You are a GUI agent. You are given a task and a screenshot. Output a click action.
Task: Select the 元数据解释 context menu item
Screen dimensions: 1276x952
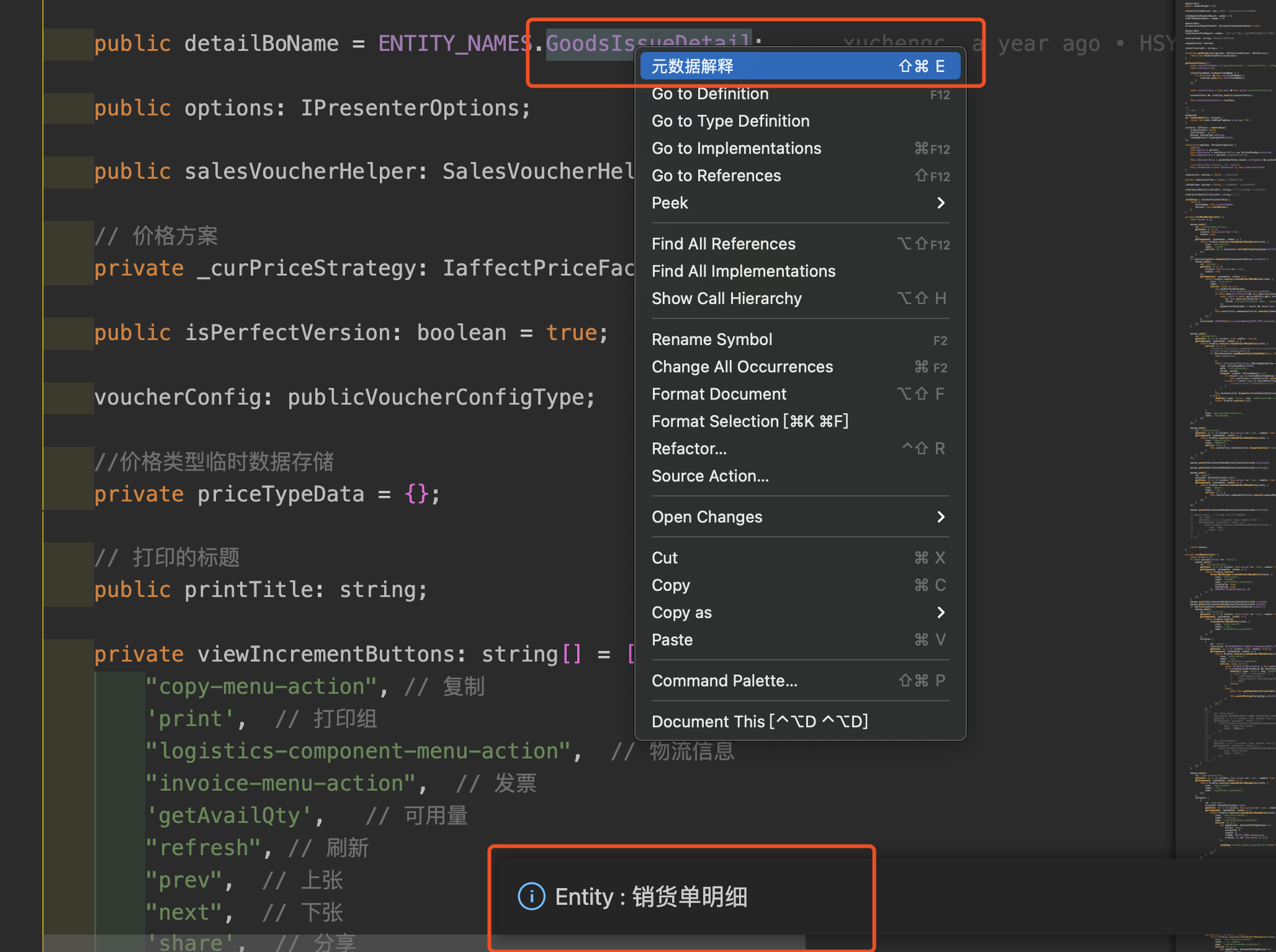[800, 66]
